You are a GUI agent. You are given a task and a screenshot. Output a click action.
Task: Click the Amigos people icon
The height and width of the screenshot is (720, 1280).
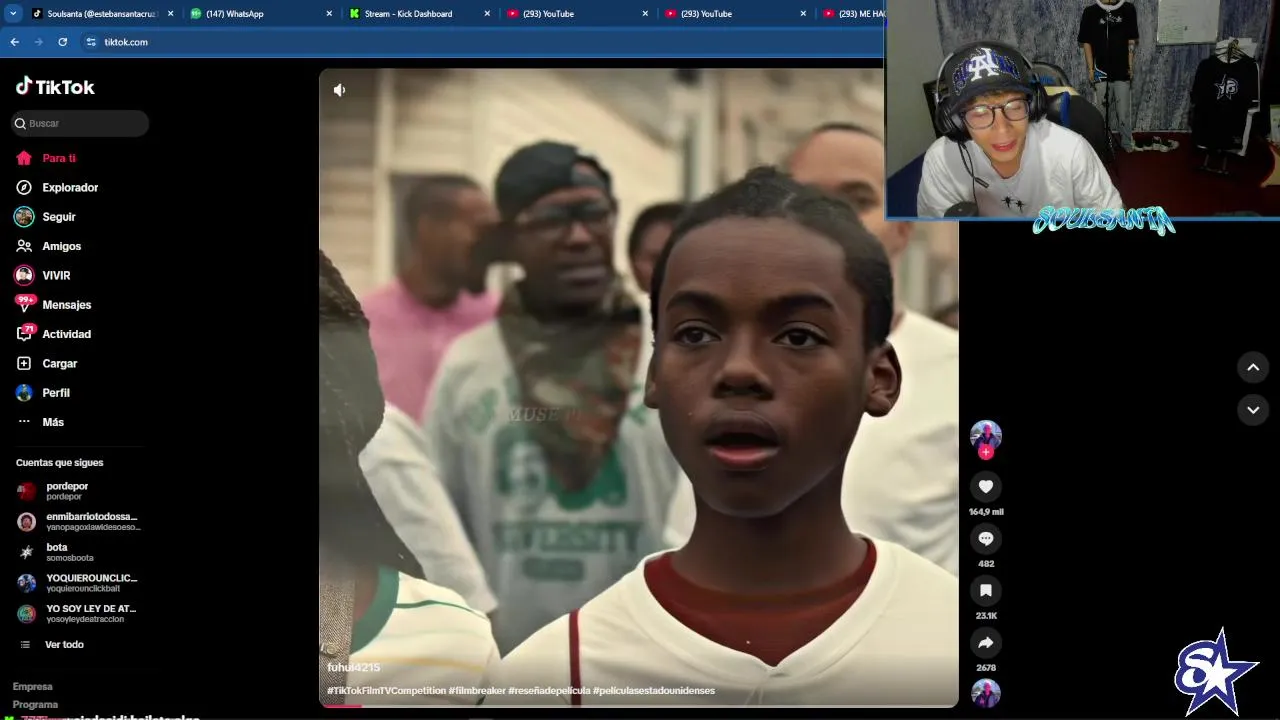pyautogui.click(x=24, y=246)
